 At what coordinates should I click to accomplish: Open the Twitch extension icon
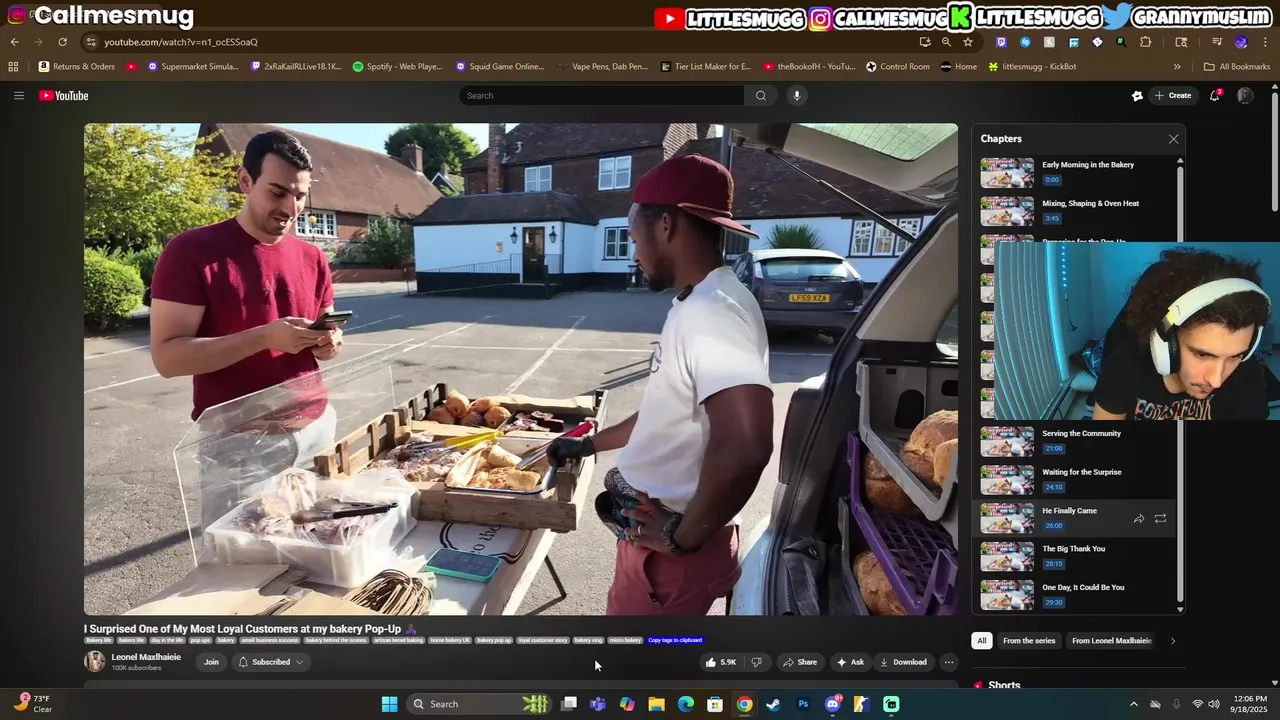(1001, 42)
